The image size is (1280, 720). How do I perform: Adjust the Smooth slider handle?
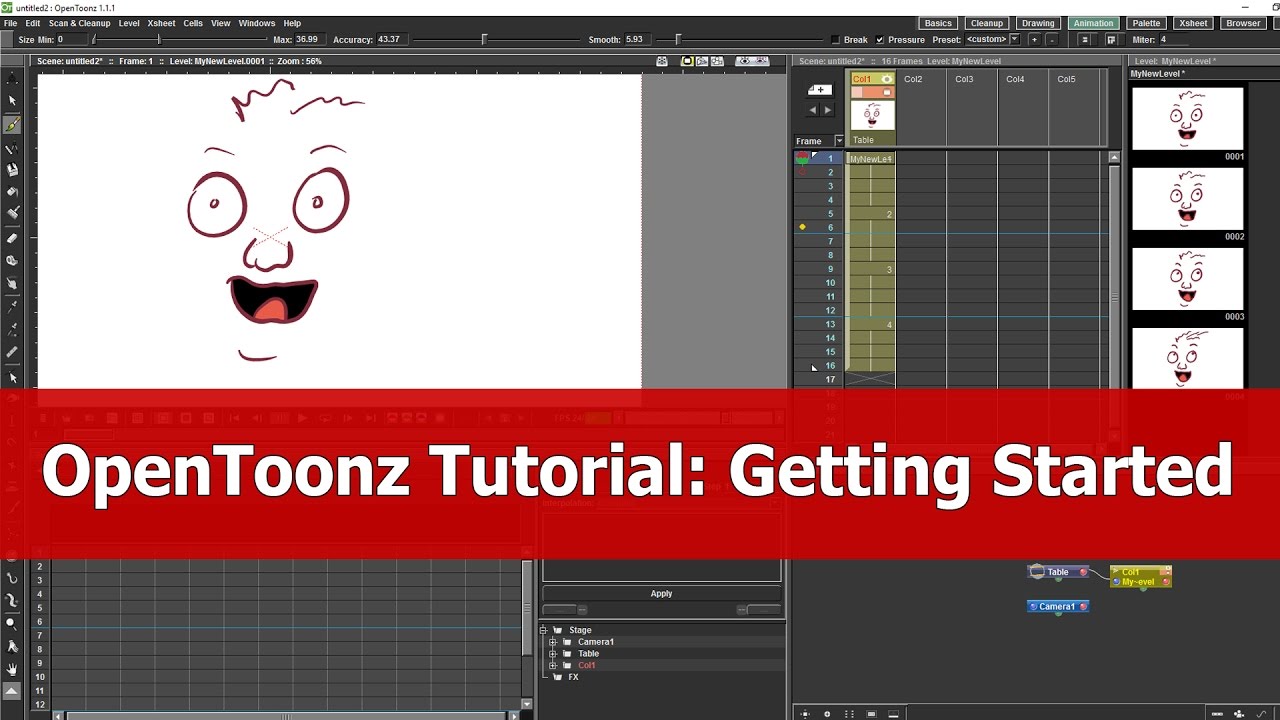(x=678, y=40)
